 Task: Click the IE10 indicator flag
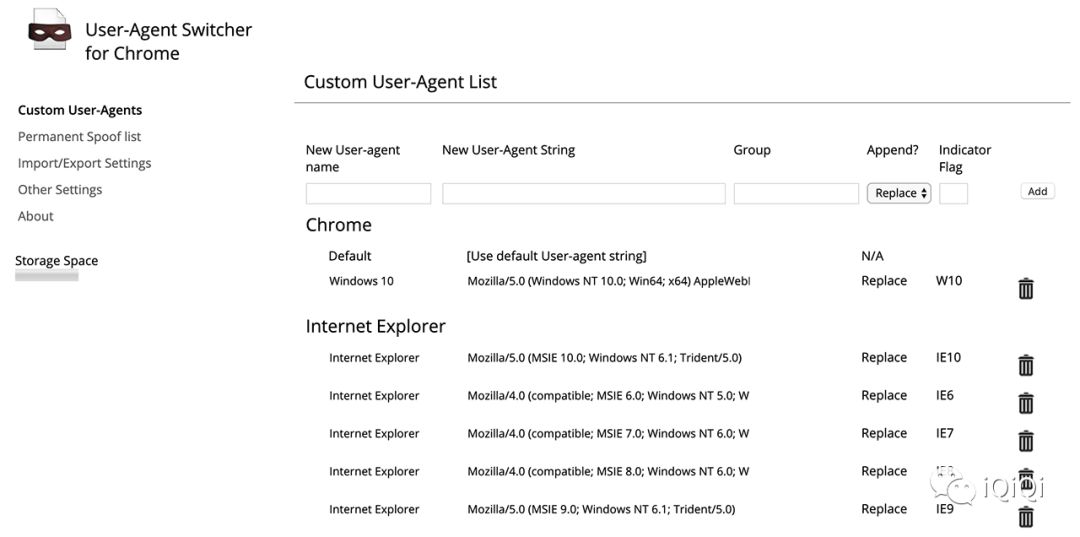coord(948,357)
